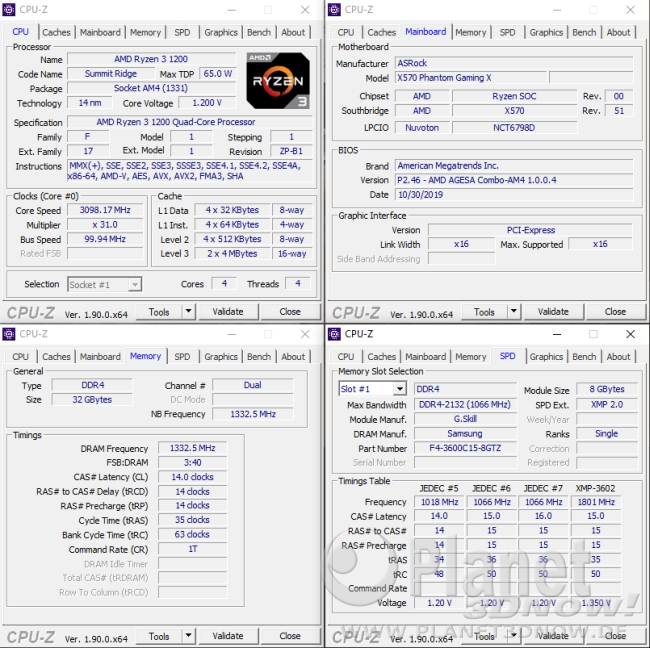Click Tools button in CPU window
650x648 pixels.
pyautogui.click(x=159, y=312)
